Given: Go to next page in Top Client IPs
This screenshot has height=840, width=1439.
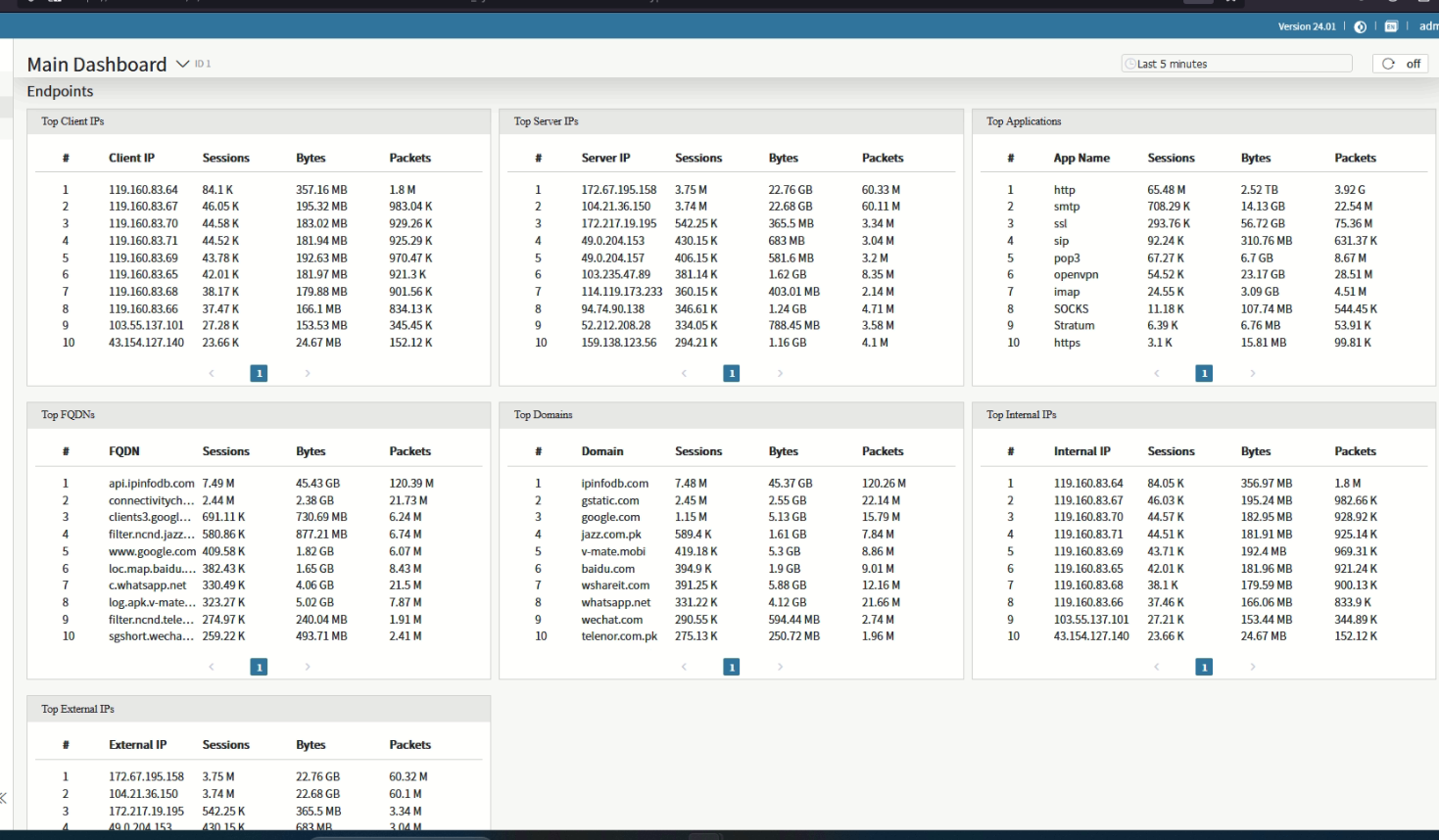Looking at the screenshot, I should click(308, 373).
